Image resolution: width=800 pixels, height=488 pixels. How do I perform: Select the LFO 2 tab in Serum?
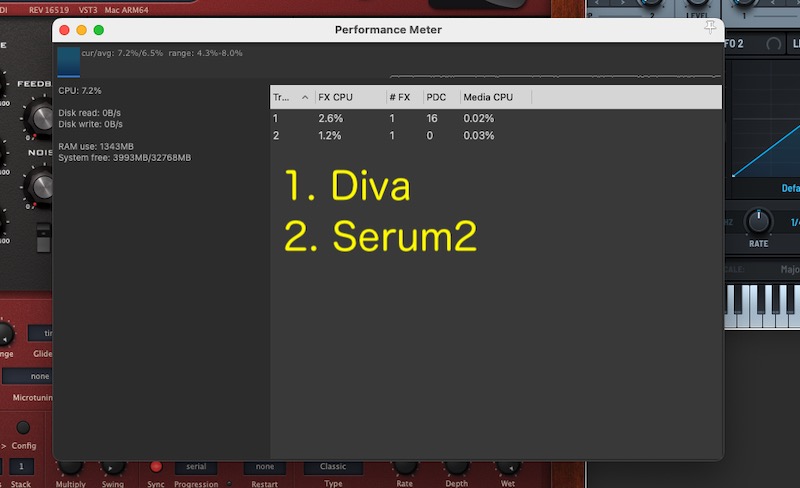(x=735, y=44)
